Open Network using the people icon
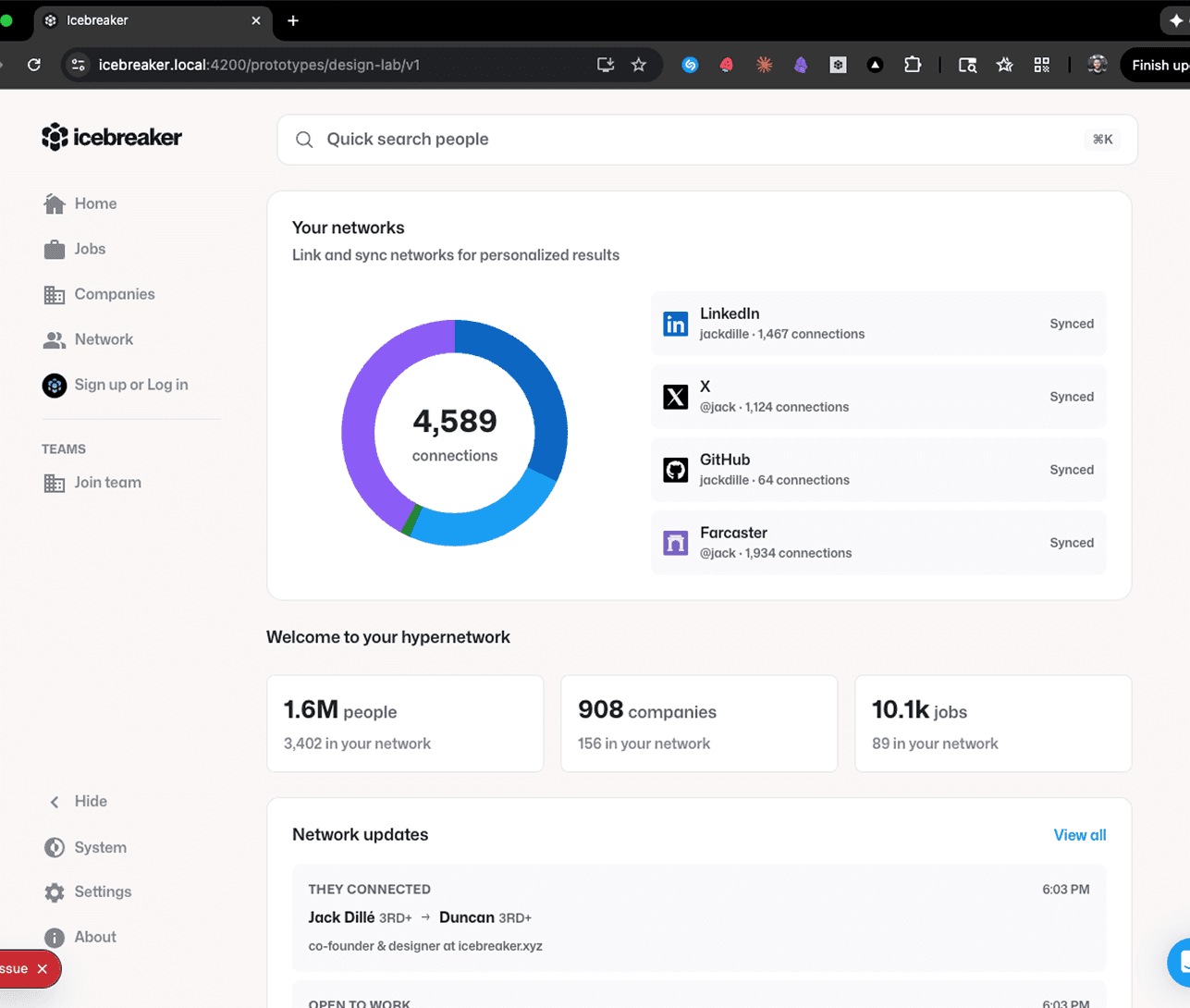 55,338
